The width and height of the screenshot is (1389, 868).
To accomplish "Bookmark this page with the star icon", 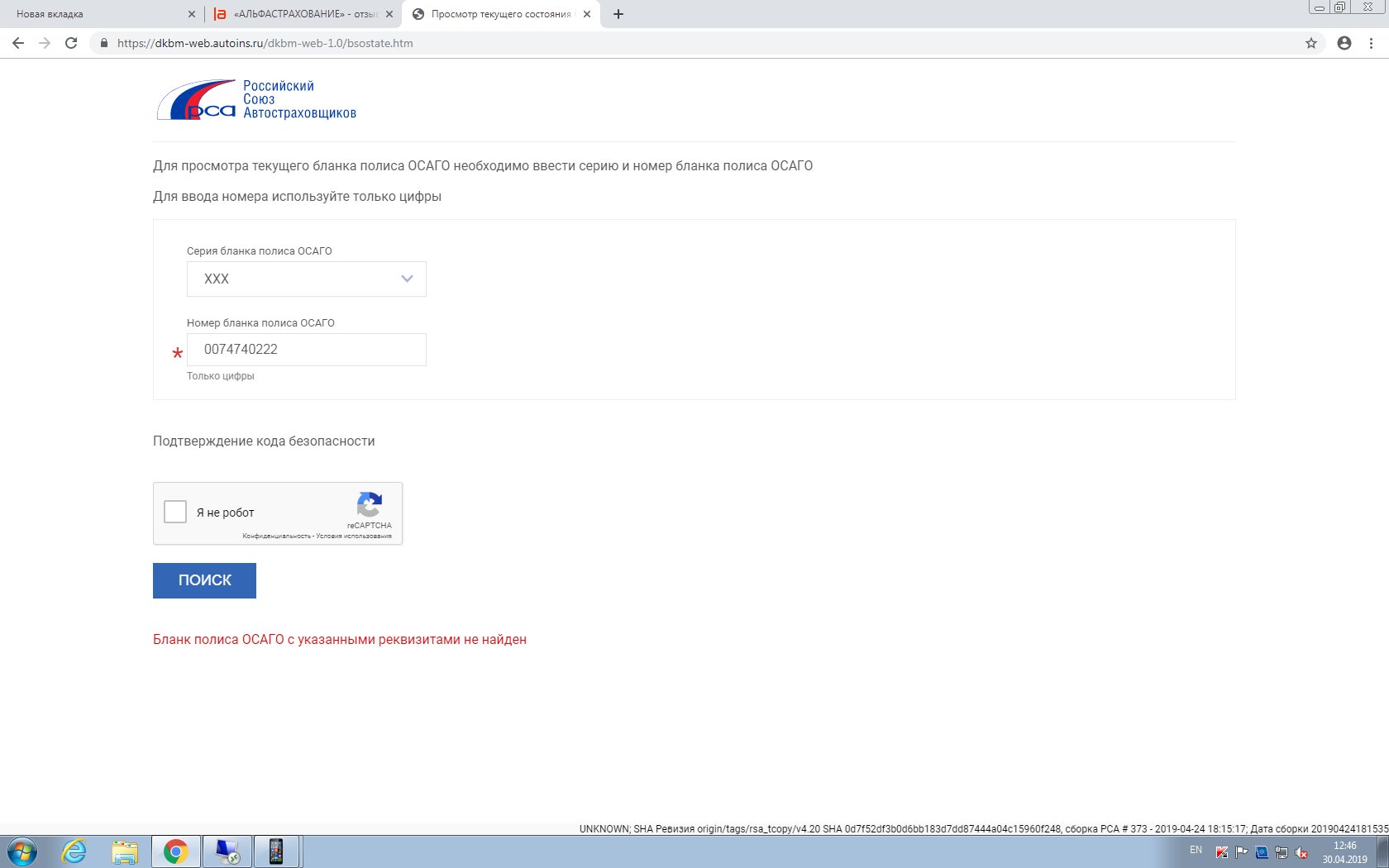I will click(1311, 43).
